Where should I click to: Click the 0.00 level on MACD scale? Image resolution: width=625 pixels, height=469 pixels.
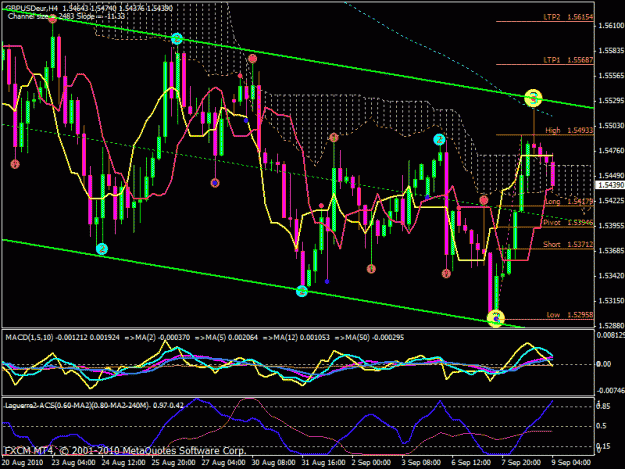click(x=603, y=364)
